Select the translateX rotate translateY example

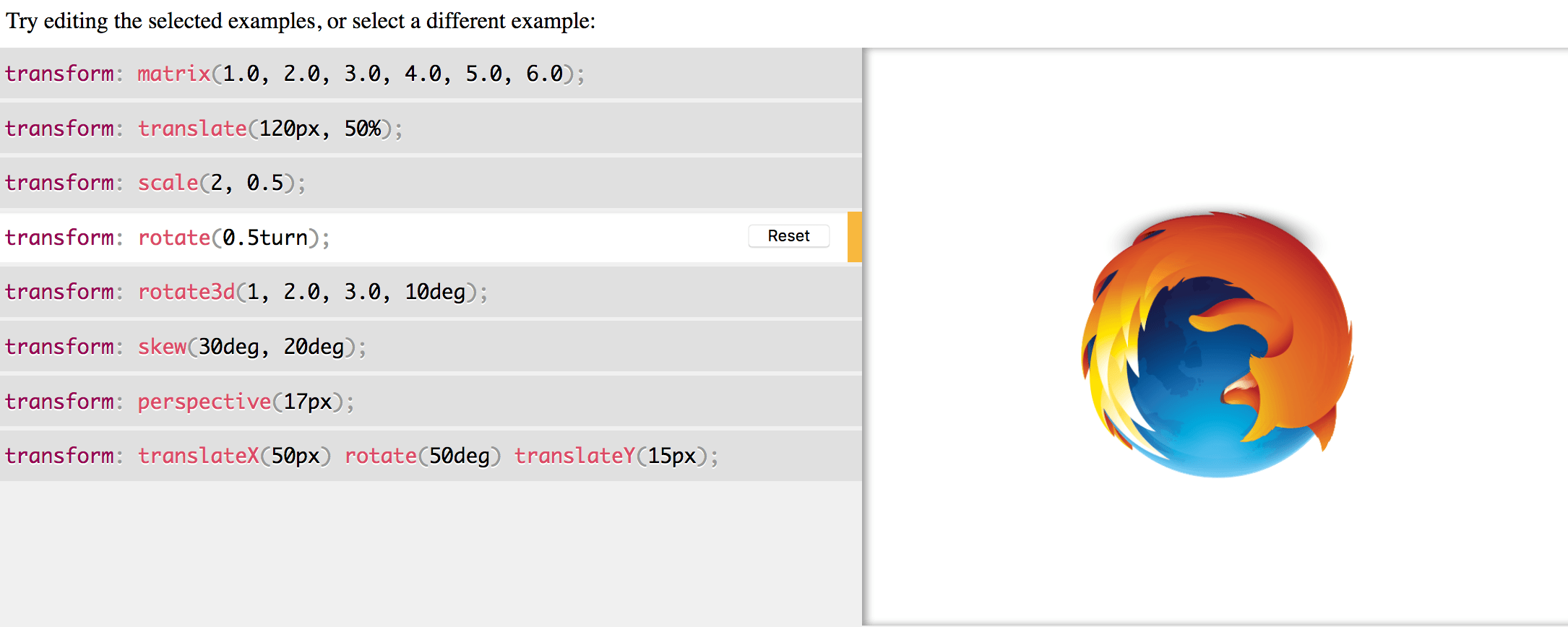tap(431, 456)
